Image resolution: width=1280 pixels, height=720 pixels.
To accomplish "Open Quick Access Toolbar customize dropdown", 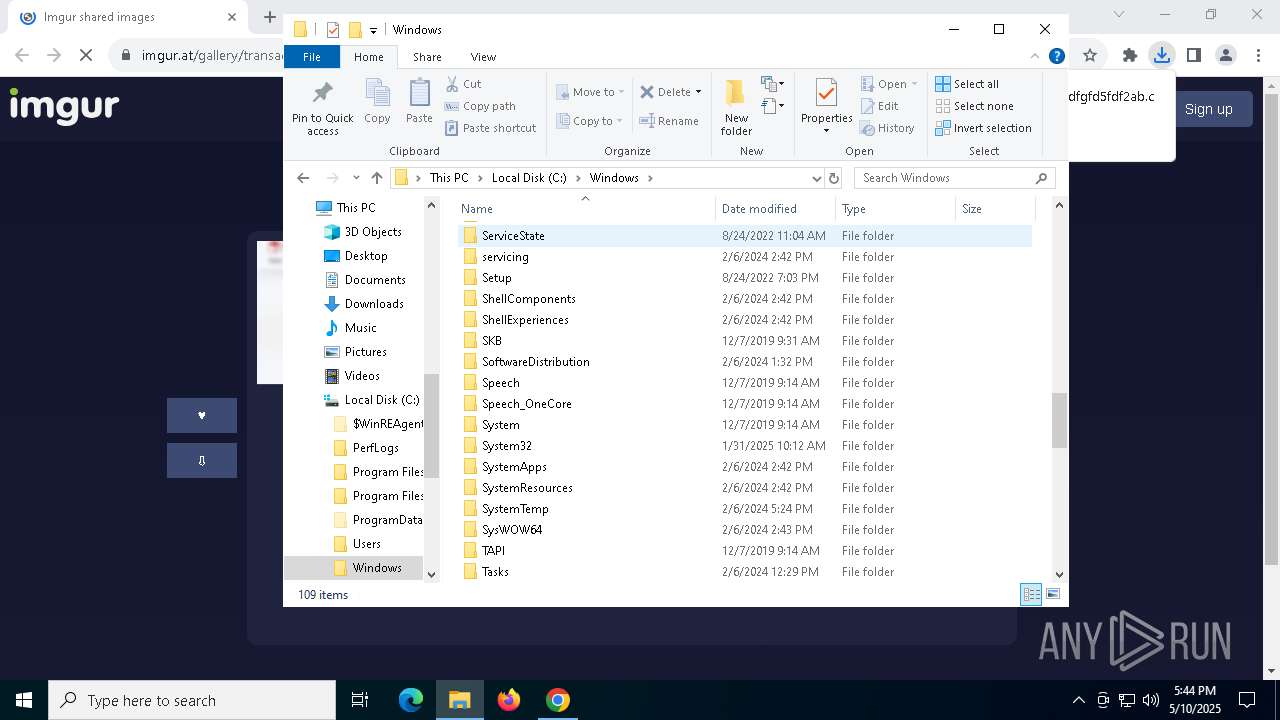I will click(373, 30).
